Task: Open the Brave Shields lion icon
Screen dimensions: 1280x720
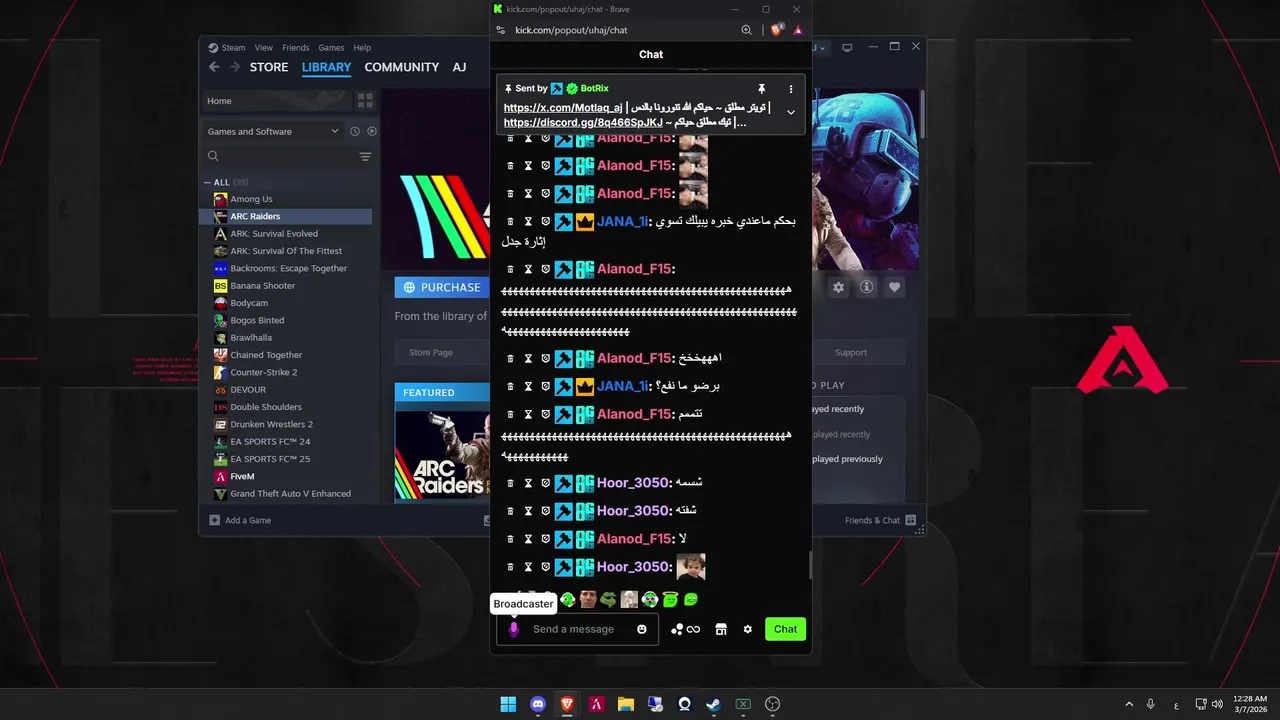Action: 776,30
